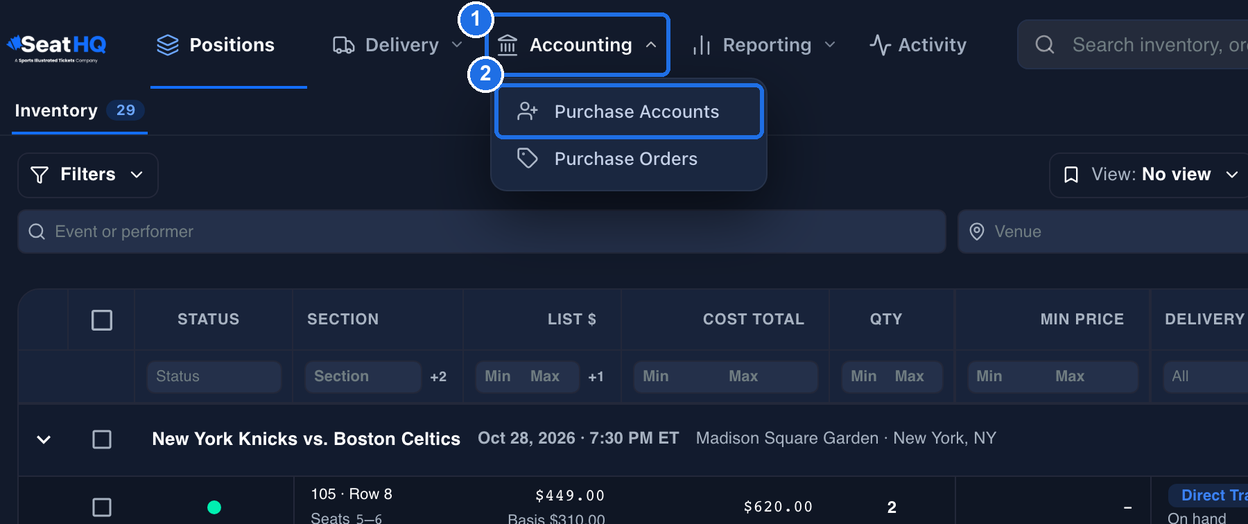Click the $449.00 list price
Image resolution: width=1248 pixels, height=524 pixels.
570,495
